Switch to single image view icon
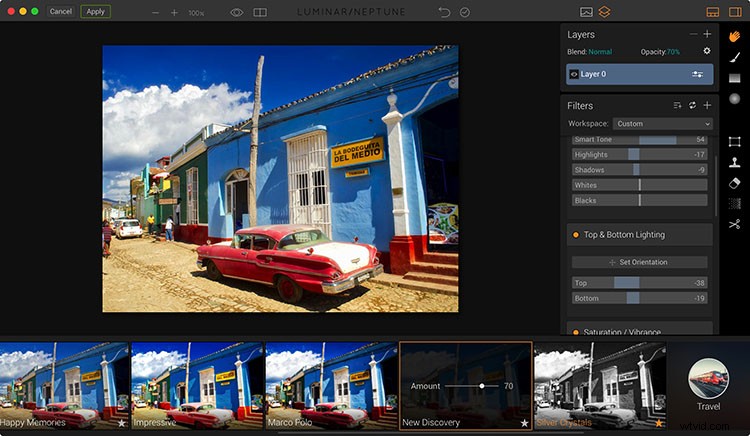 coord(586,12)
